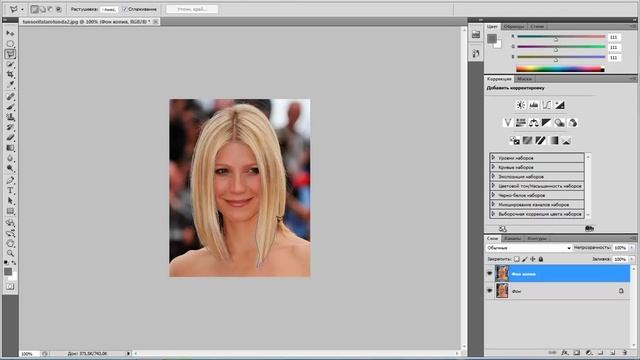Select the Gradient tool
The image size is (640, 360).
pos(10,148)
